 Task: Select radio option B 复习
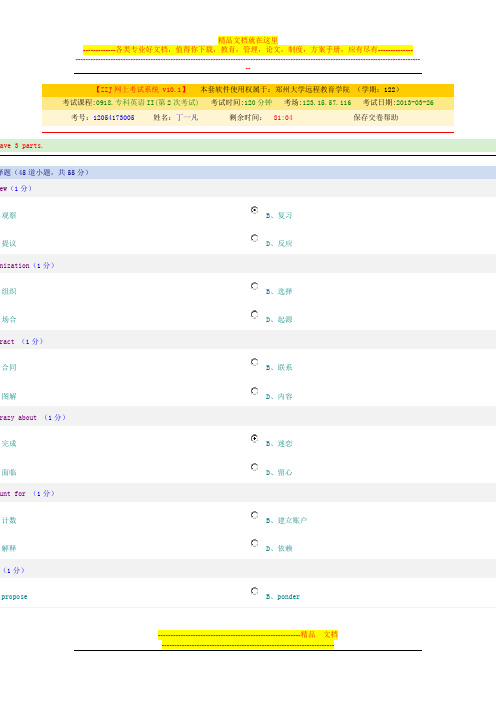[x=254, y=210]
